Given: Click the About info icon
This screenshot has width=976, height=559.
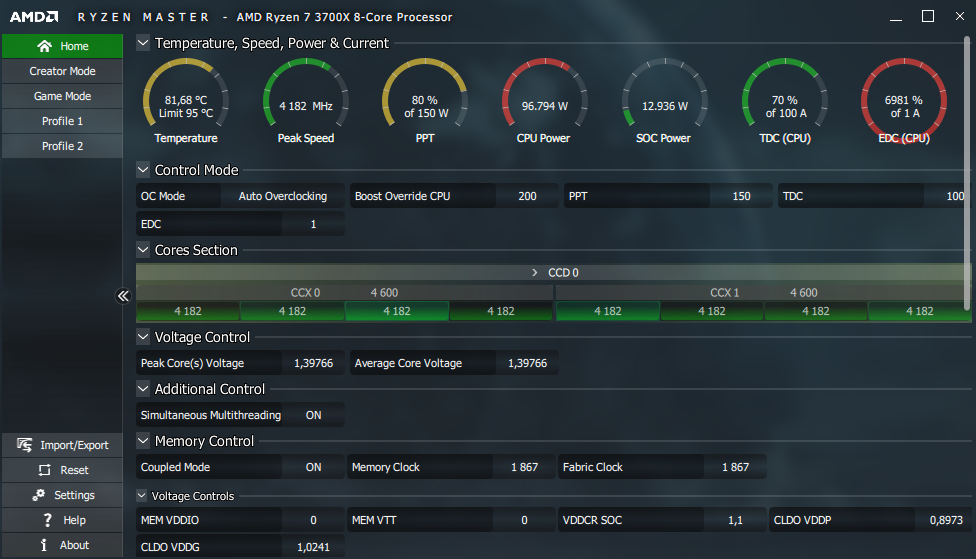Looking at the screenshot, I should click(44, 545).
